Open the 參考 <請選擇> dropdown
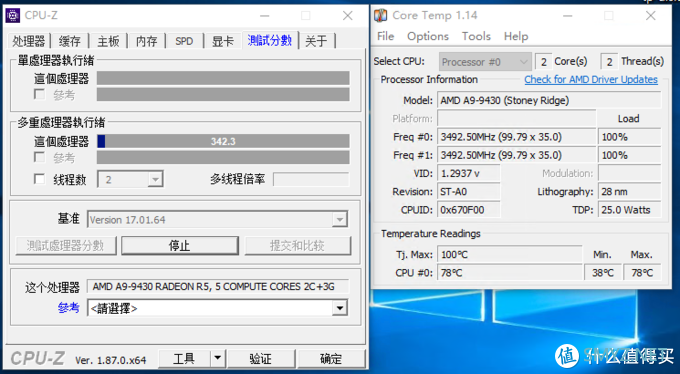Viewport: 680px width, 374px height. pyautogui.click(x=217, y=308)
